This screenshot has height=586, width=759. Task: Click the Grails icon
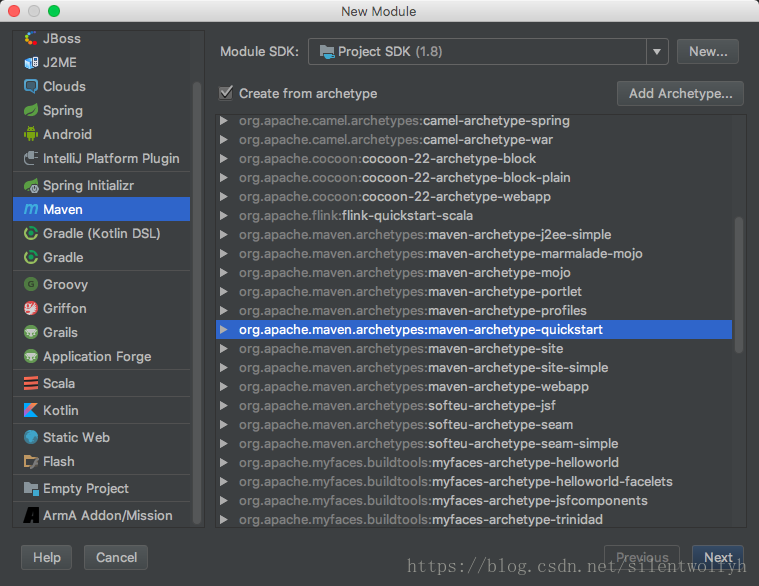(31, 332)
